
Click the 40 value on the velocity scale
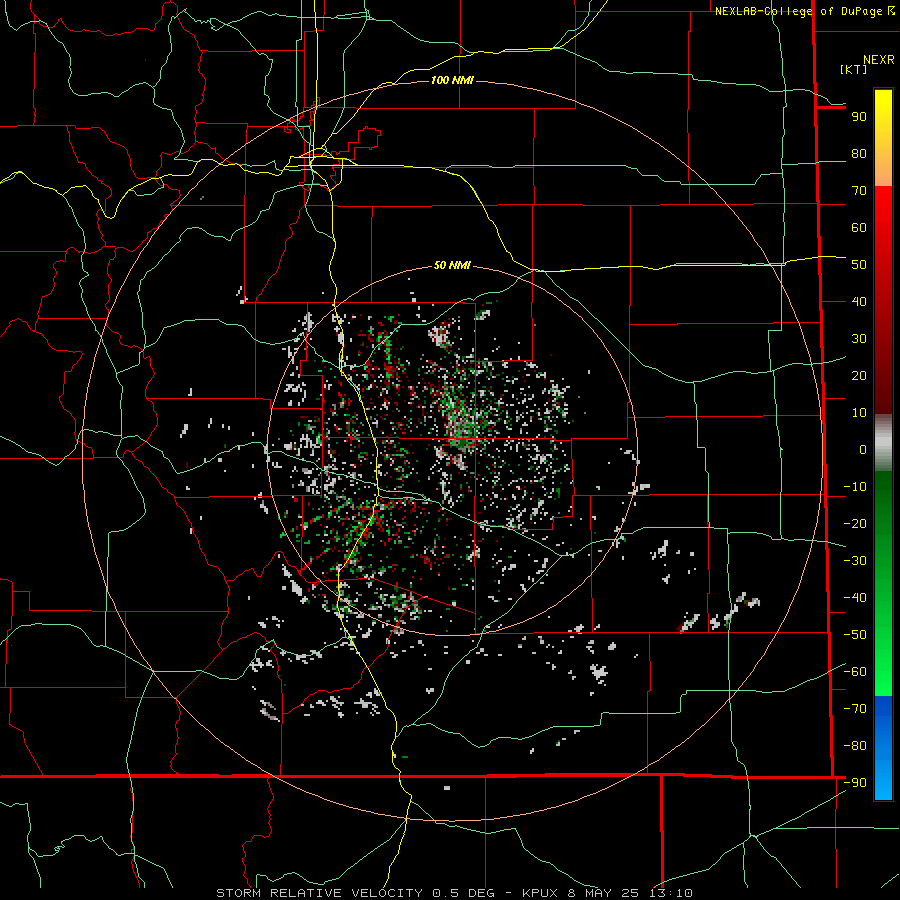click(859, 302)
